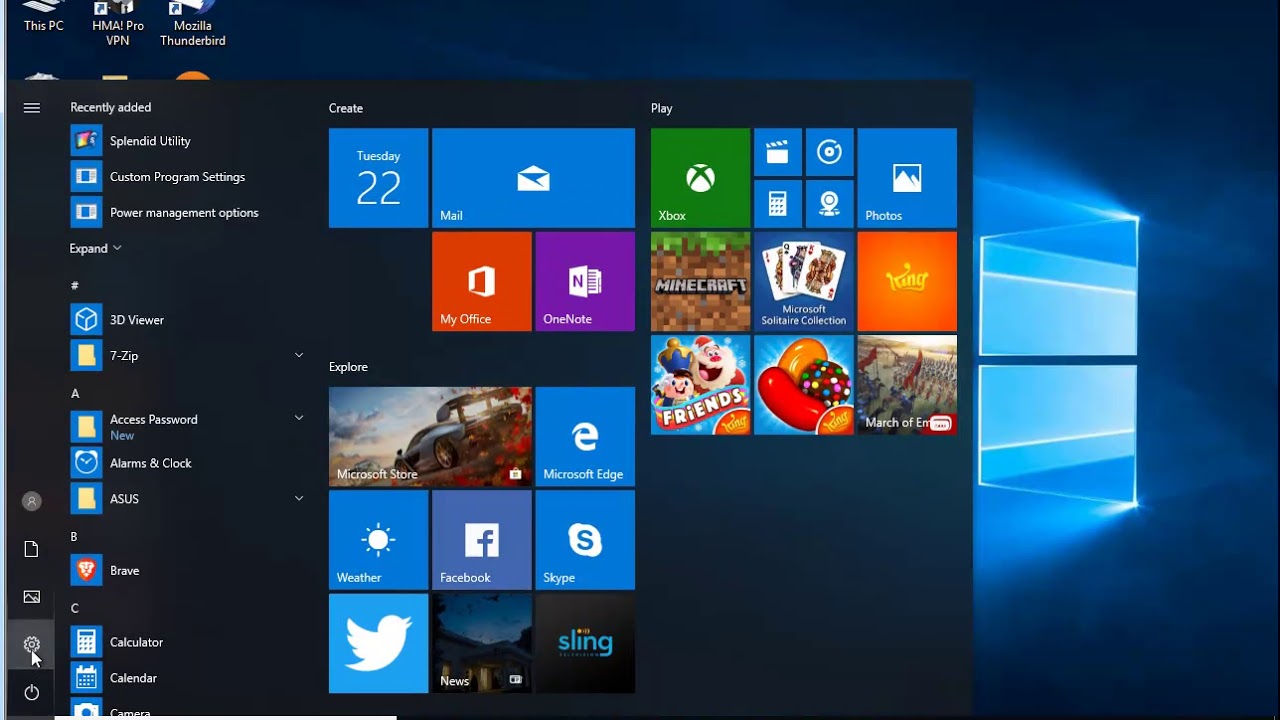Image resolution: width=1280 pixels, height=720 pixels.
Task: Click the letter C section header
Action: pos(74,608)
